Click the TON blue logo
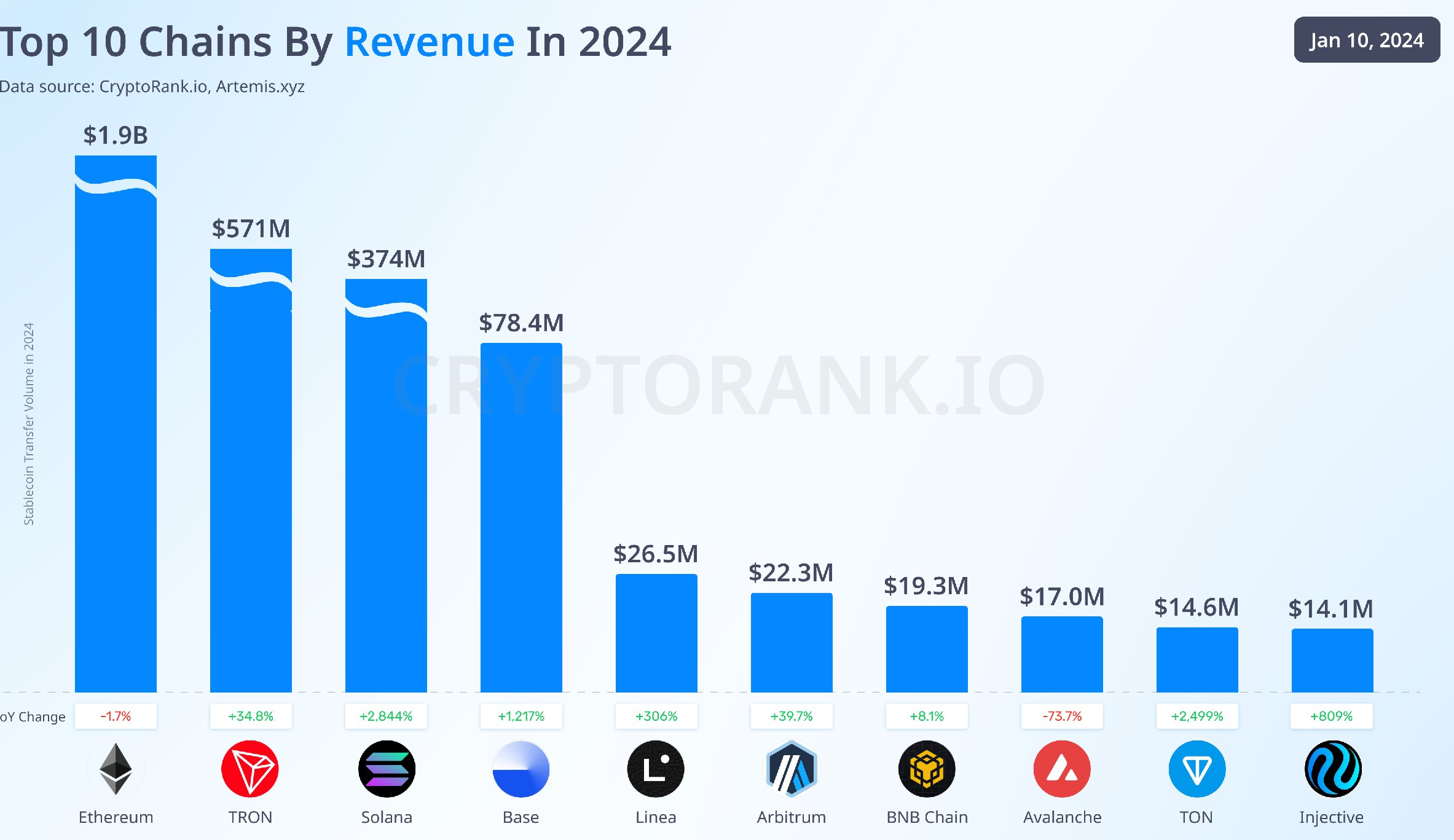 1197,769
